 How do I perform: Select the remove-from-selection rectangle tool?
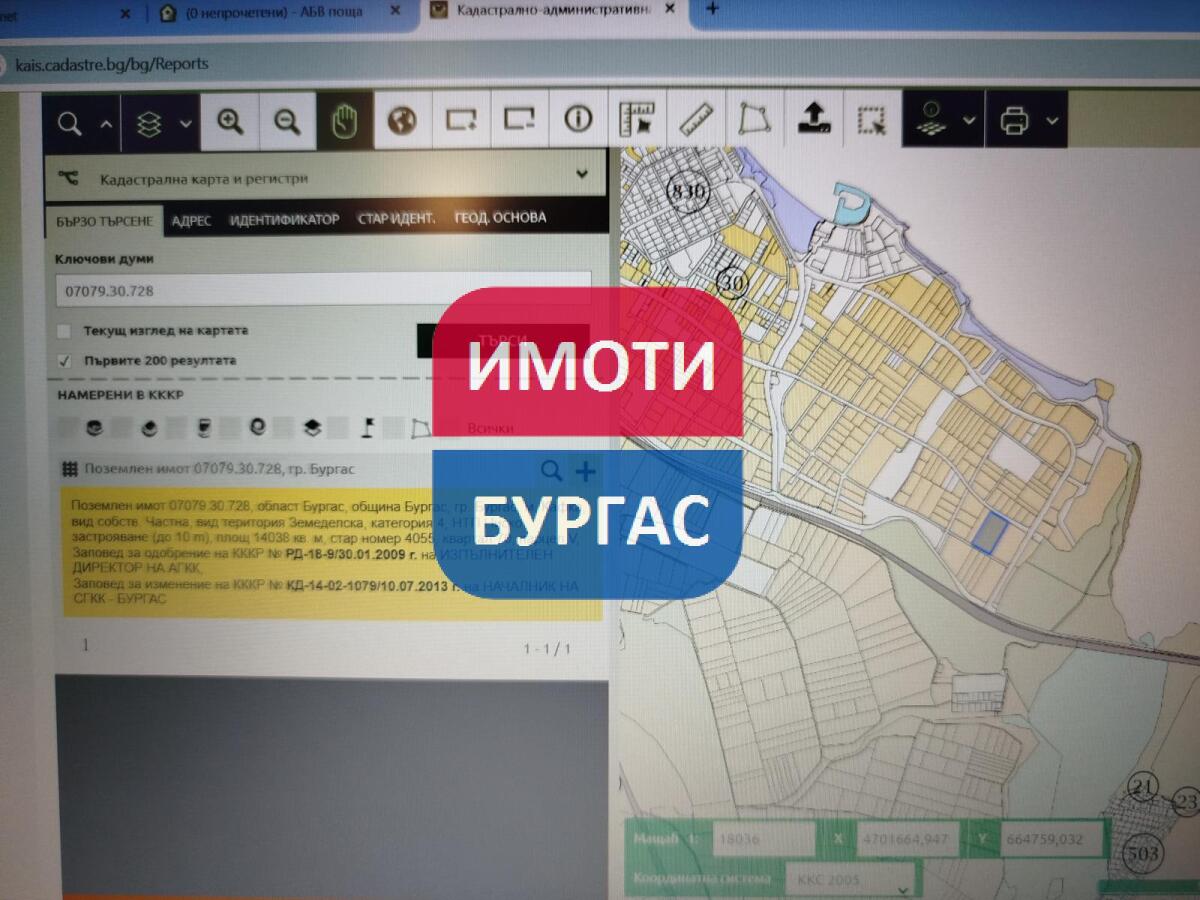tap(519, 119)
